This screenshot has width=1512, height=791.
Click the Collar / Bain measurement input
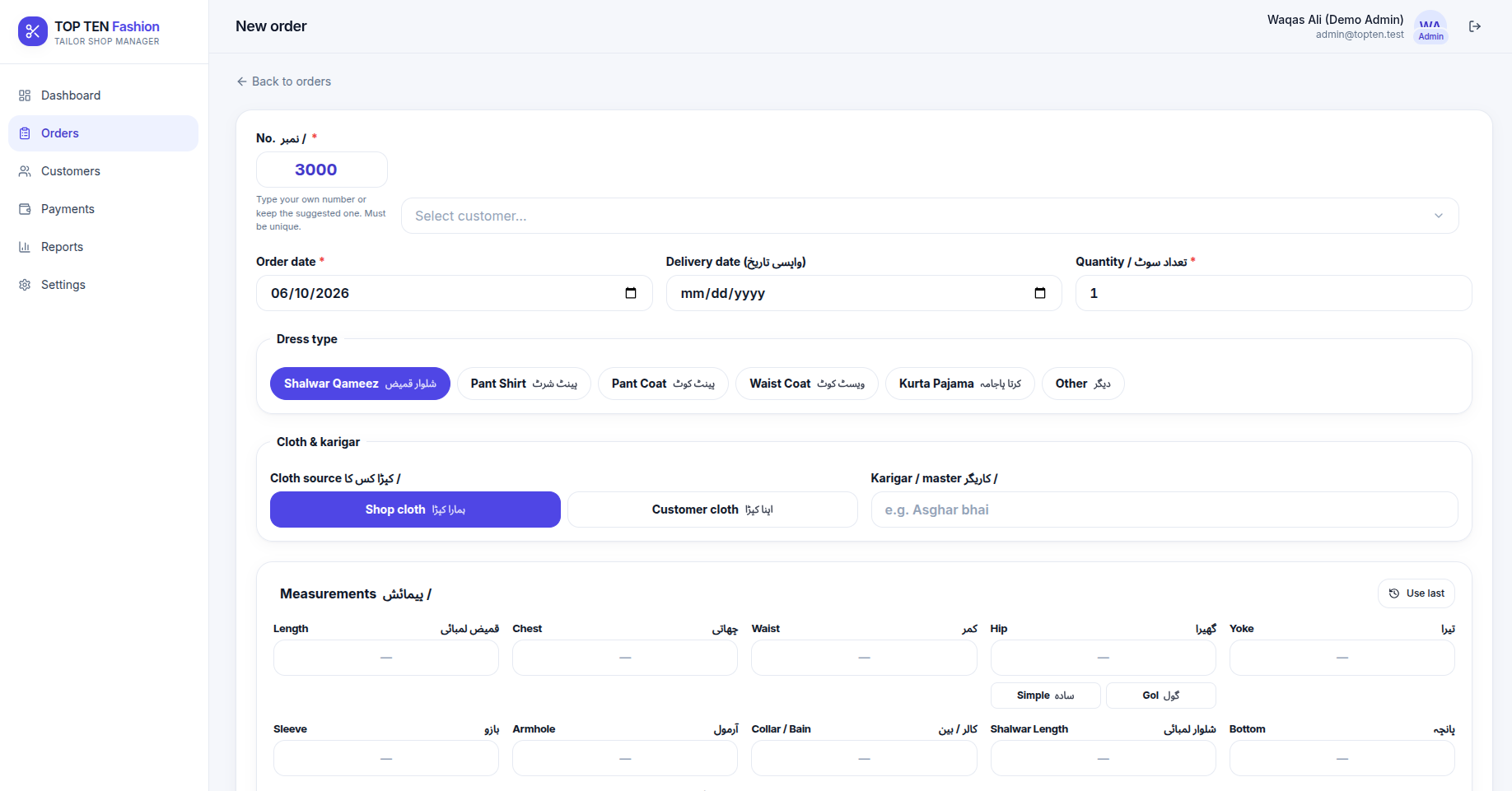click(864, 758)
